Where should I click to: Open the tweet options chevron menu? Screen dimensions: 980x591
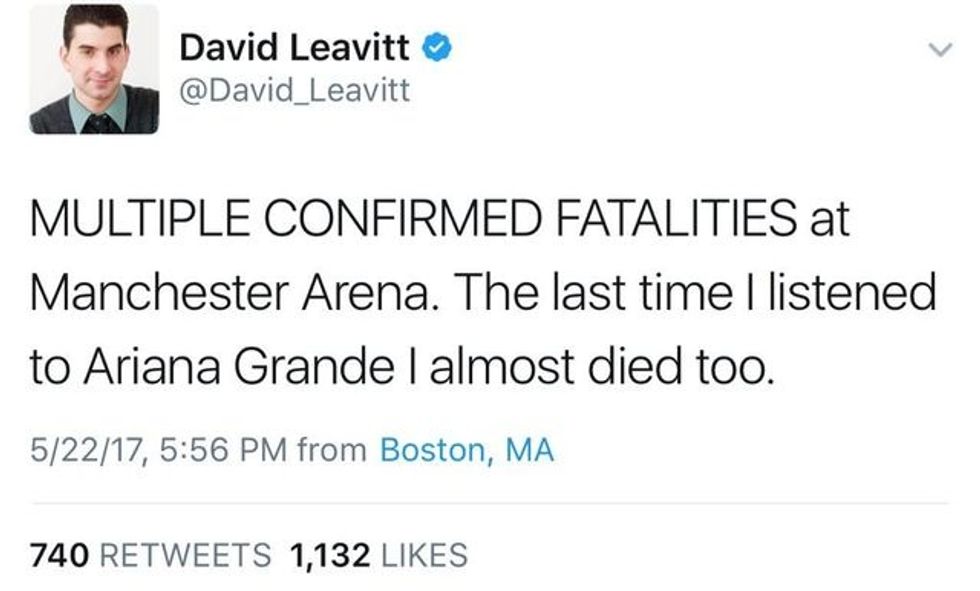938,49
